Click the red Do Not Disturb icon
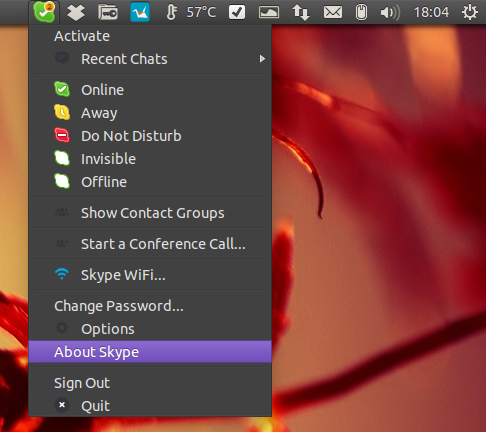Screen dimensions: 486x432 (x=62, y=135)
